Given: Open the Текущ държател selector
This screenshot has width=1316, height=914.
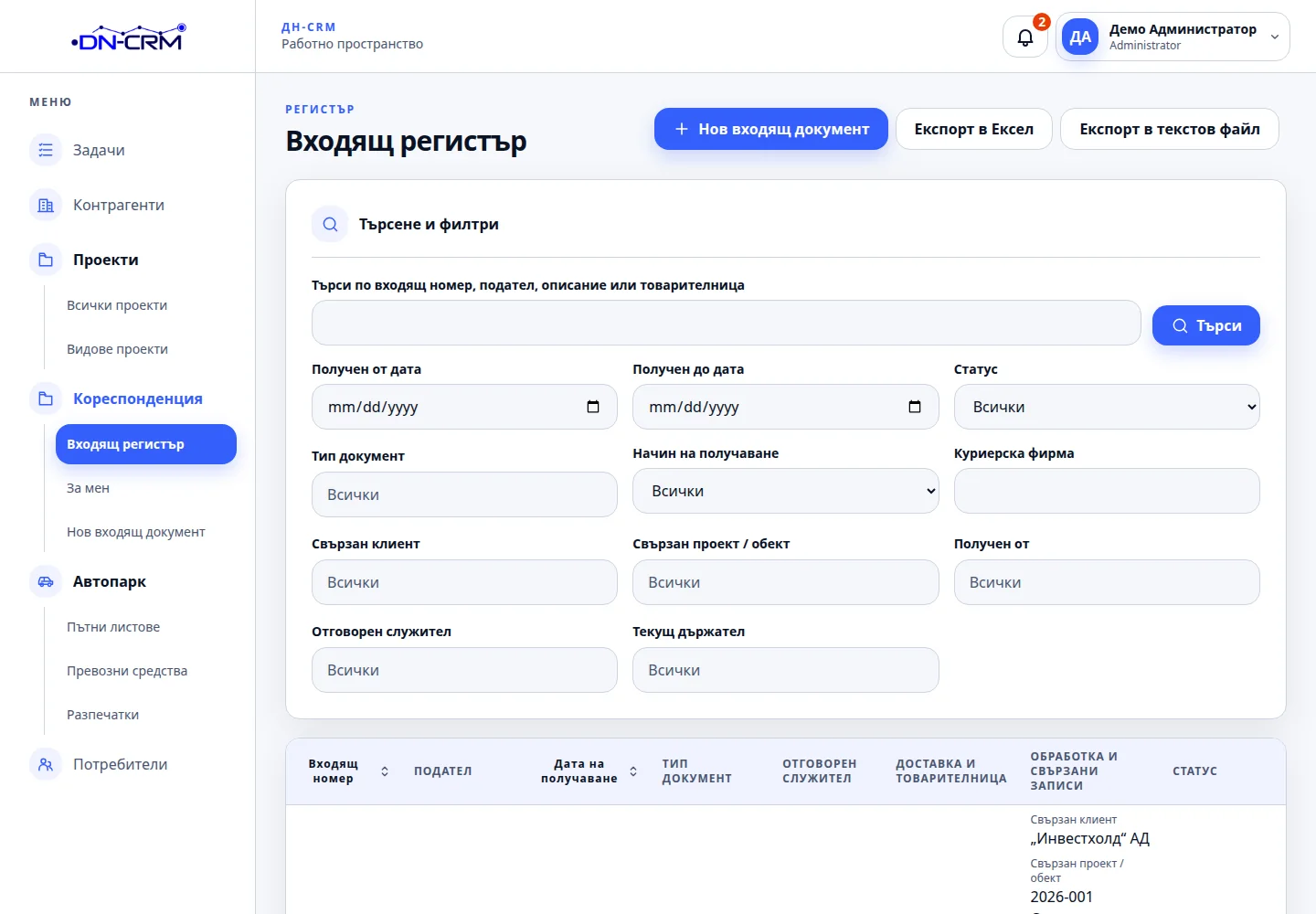Looking at the screenshot, I should coord(785,670).
